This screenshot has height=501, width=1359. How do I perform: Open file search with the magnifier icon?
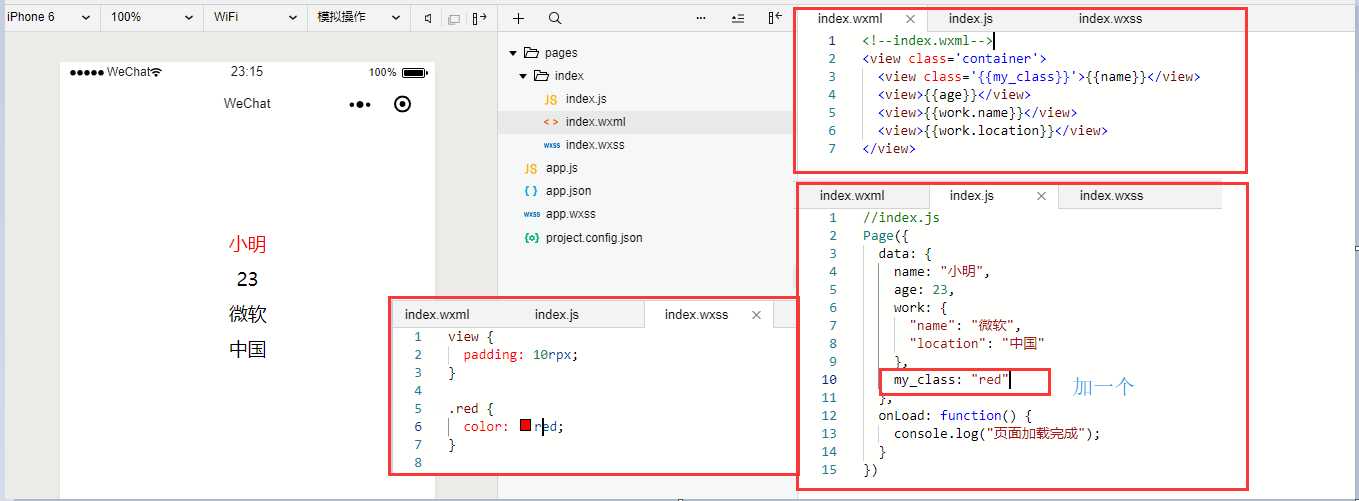(555, 18)
